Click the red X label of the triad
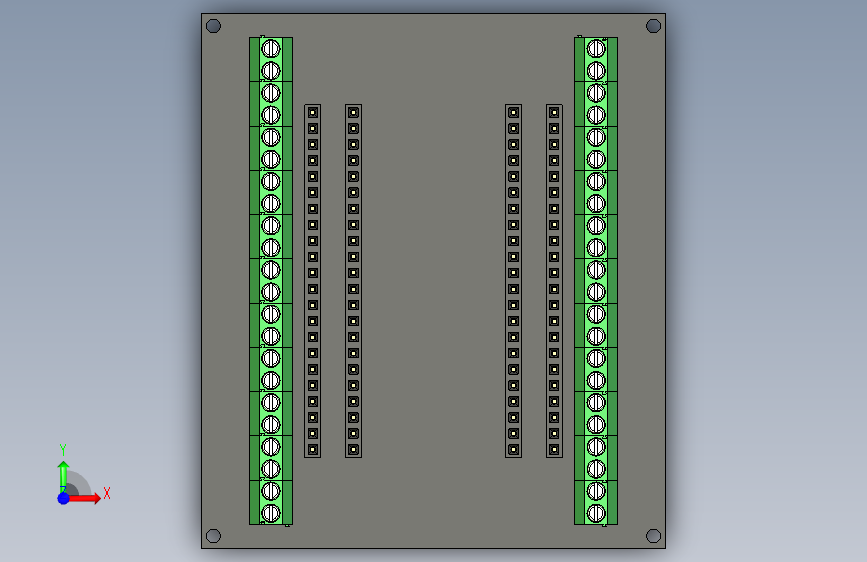 tap(107, 493)
